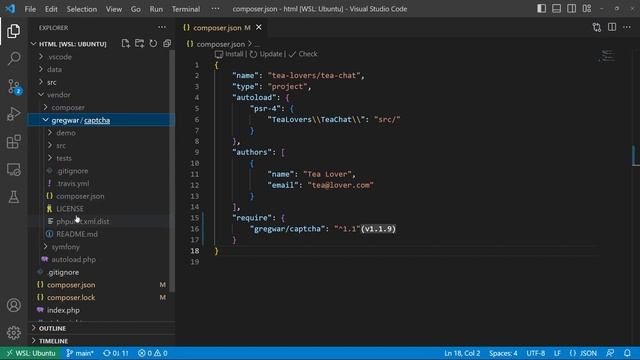Create a new folder in Explorer
This screenshot has height=360, width=640.
click(x=139, y=43)
